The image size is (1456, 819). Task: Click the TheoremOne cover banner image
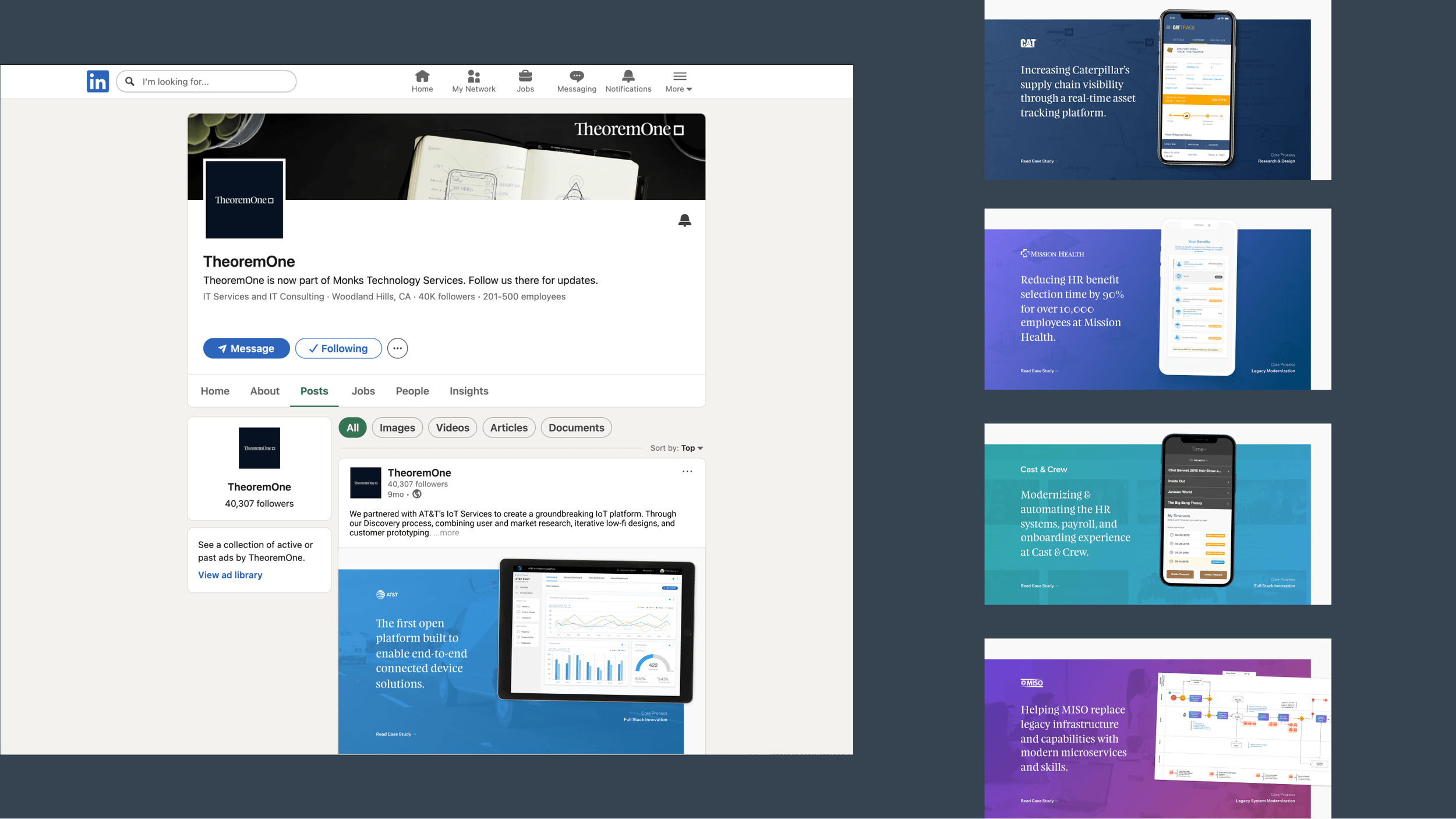click(x=446, y=156)
